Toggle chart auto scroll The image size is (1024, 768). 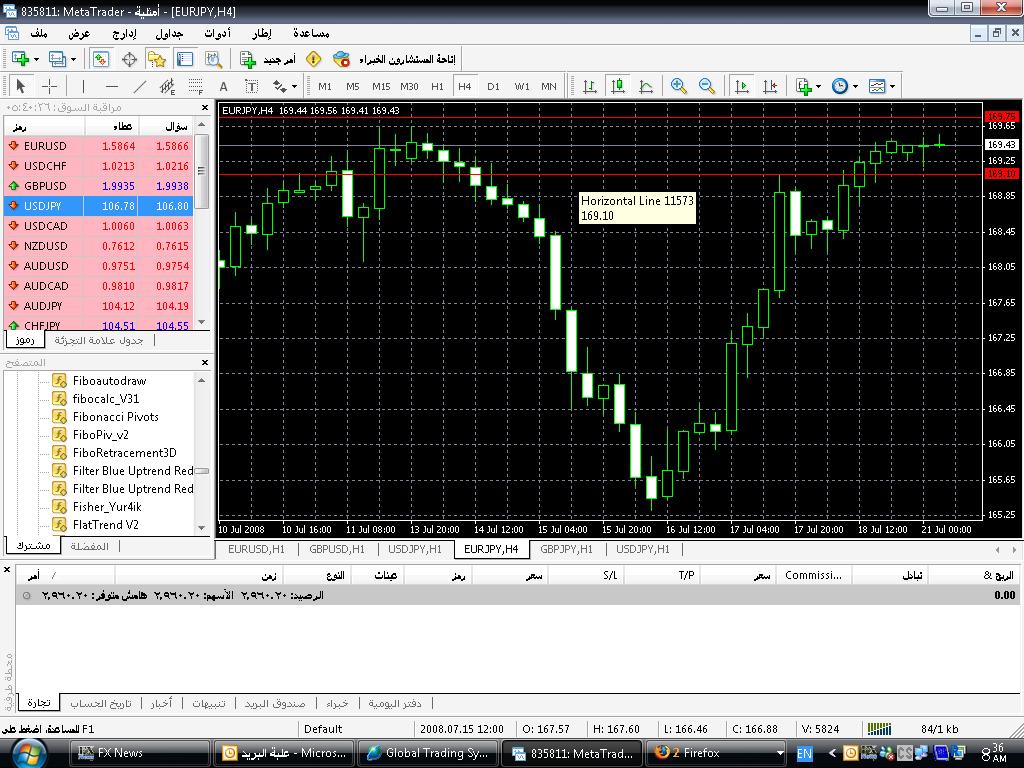point(741,86)
